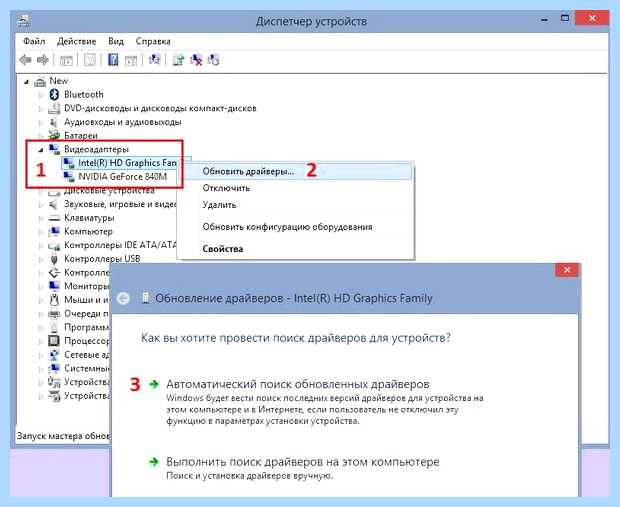Expand the Звуковые, игровые tree node

coord(40,205)
